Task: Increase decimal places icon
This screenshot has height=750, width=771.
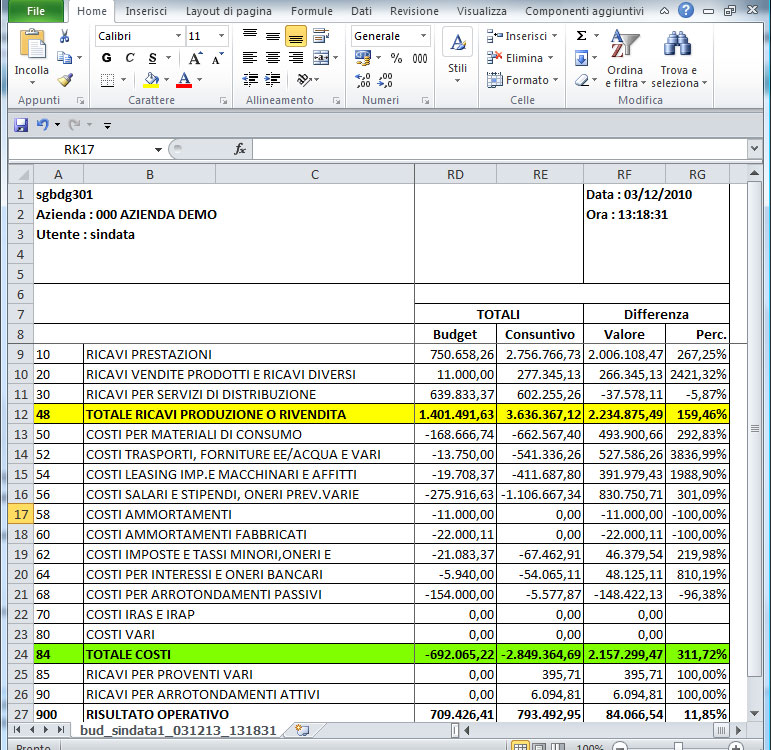Action: (362, 80)
